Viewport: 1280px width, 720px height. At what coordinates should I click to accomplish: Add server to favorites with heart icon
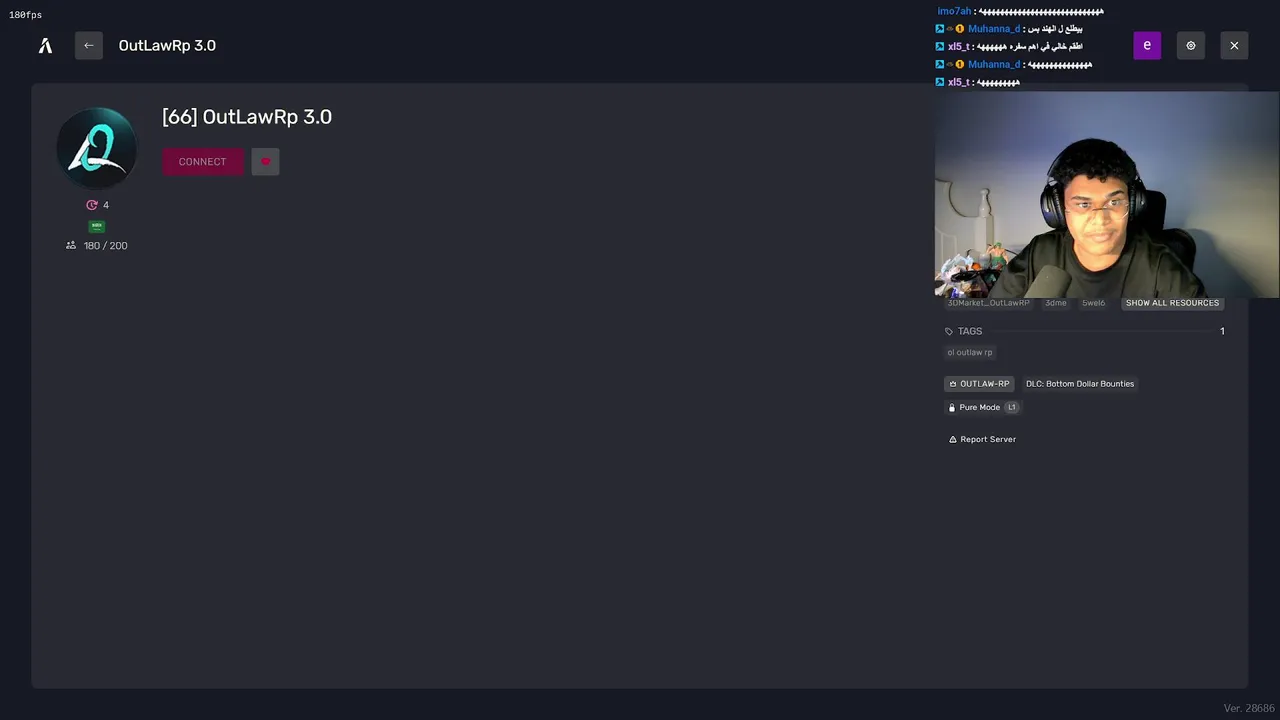click(265, 162)
